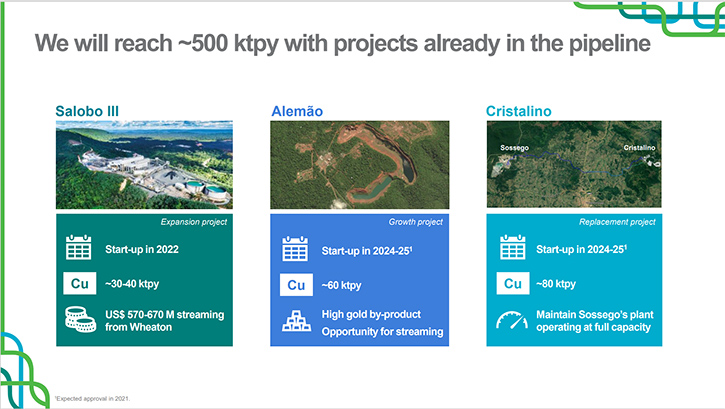Click the slide title about ~500 ktpy
725x409 pixels.
(x=343, y=43)
